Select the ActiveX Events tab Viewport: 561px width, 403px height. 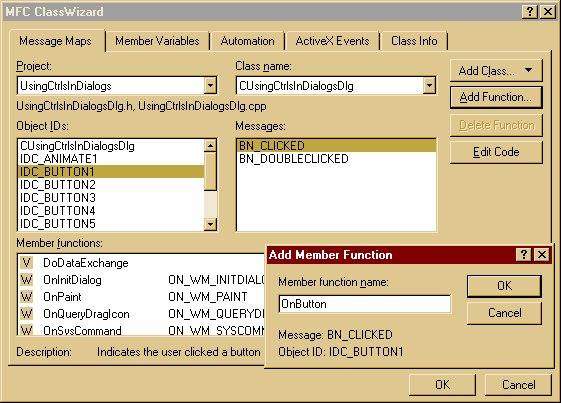pos(332,41)
